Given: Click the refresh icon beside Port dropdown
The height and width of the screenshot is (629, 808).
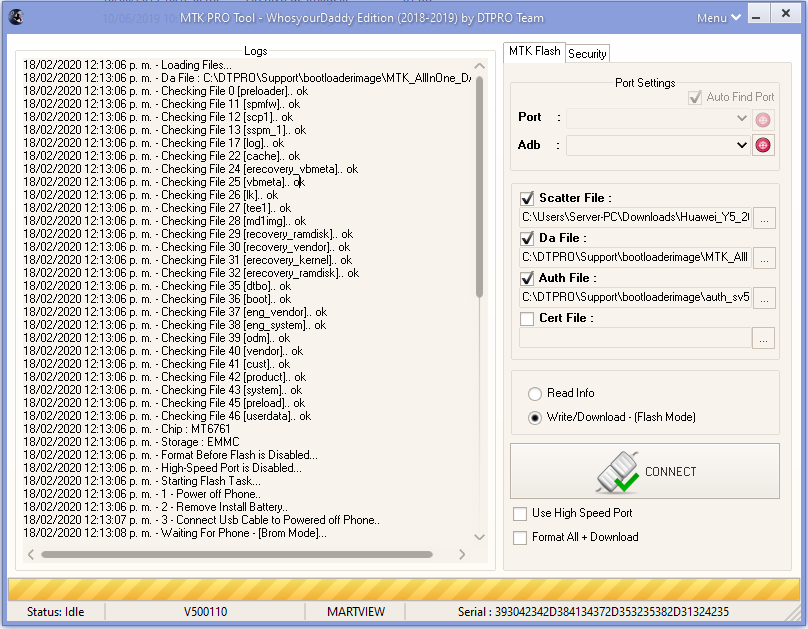Looking at the screenshot, I should (x=763, y=119).
